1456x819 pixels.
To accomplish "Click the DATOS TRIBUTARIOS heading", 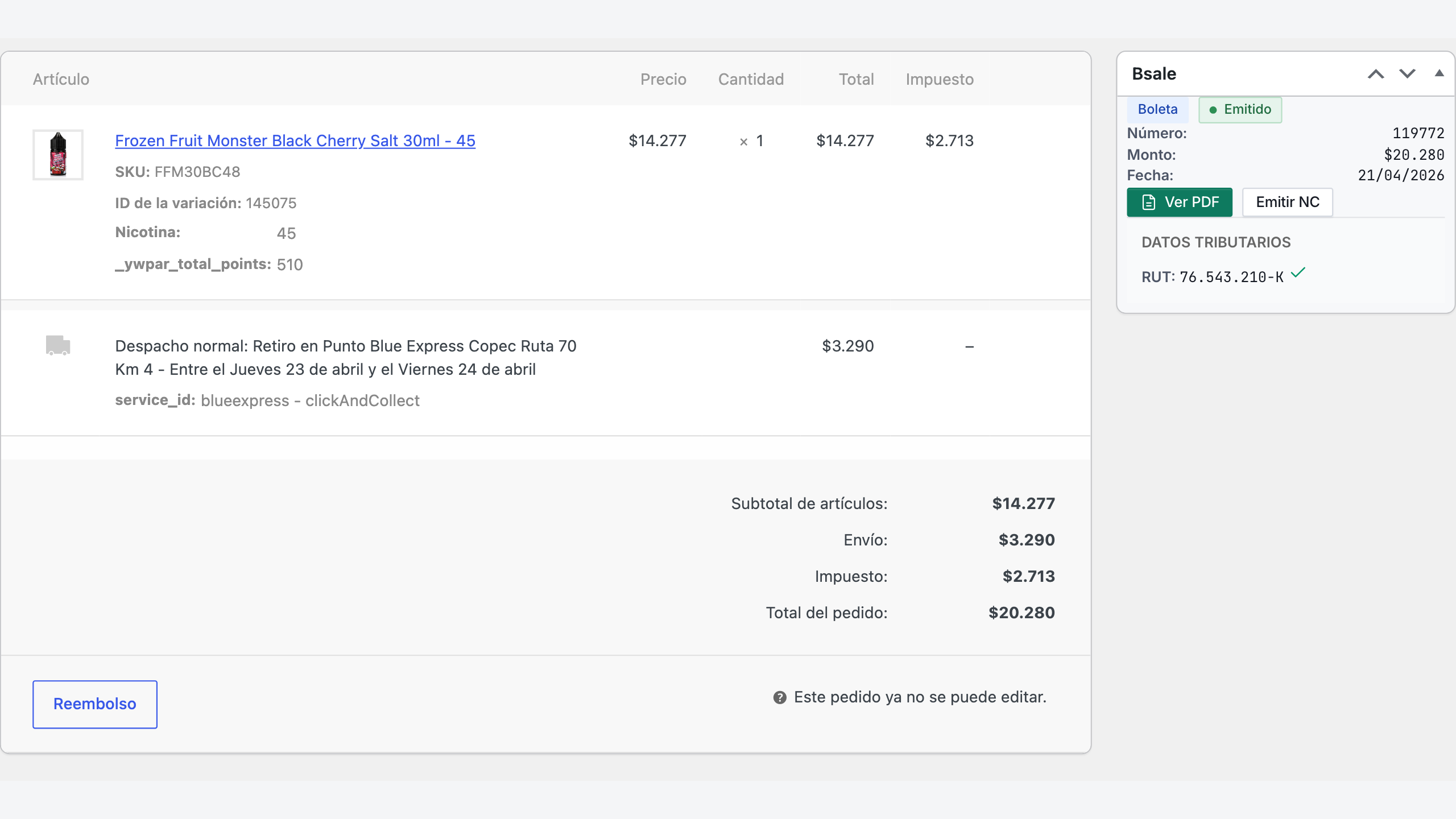I will 1216,242.
